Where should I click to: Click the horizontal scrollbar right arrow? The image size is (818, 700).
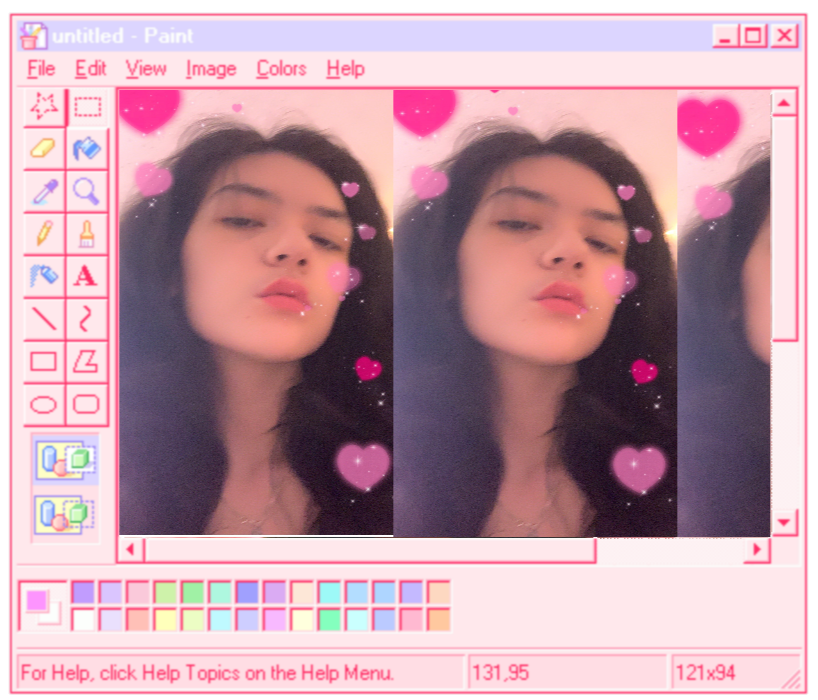(x=757, y=549)
